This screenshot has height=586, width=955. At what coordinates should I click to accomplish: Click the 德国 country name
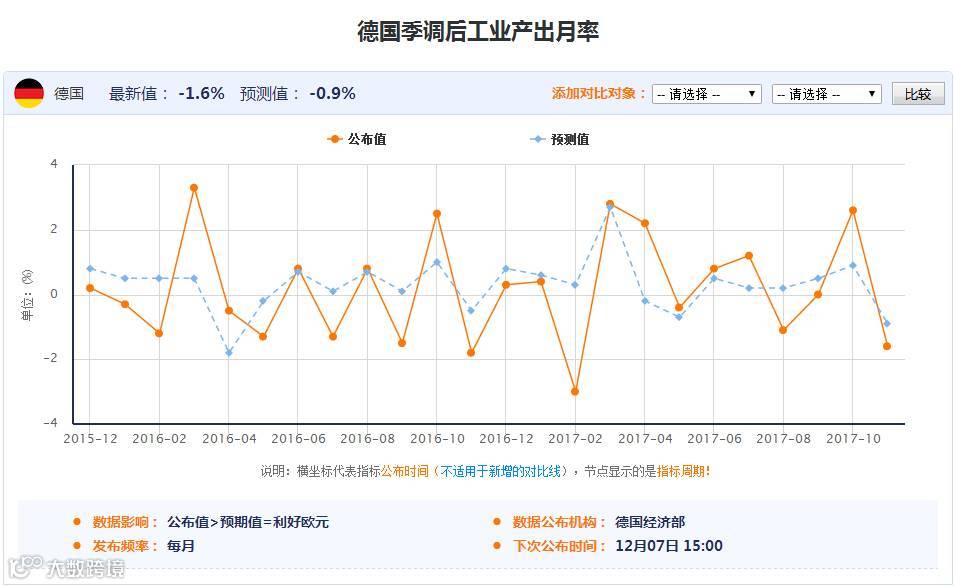69,93
